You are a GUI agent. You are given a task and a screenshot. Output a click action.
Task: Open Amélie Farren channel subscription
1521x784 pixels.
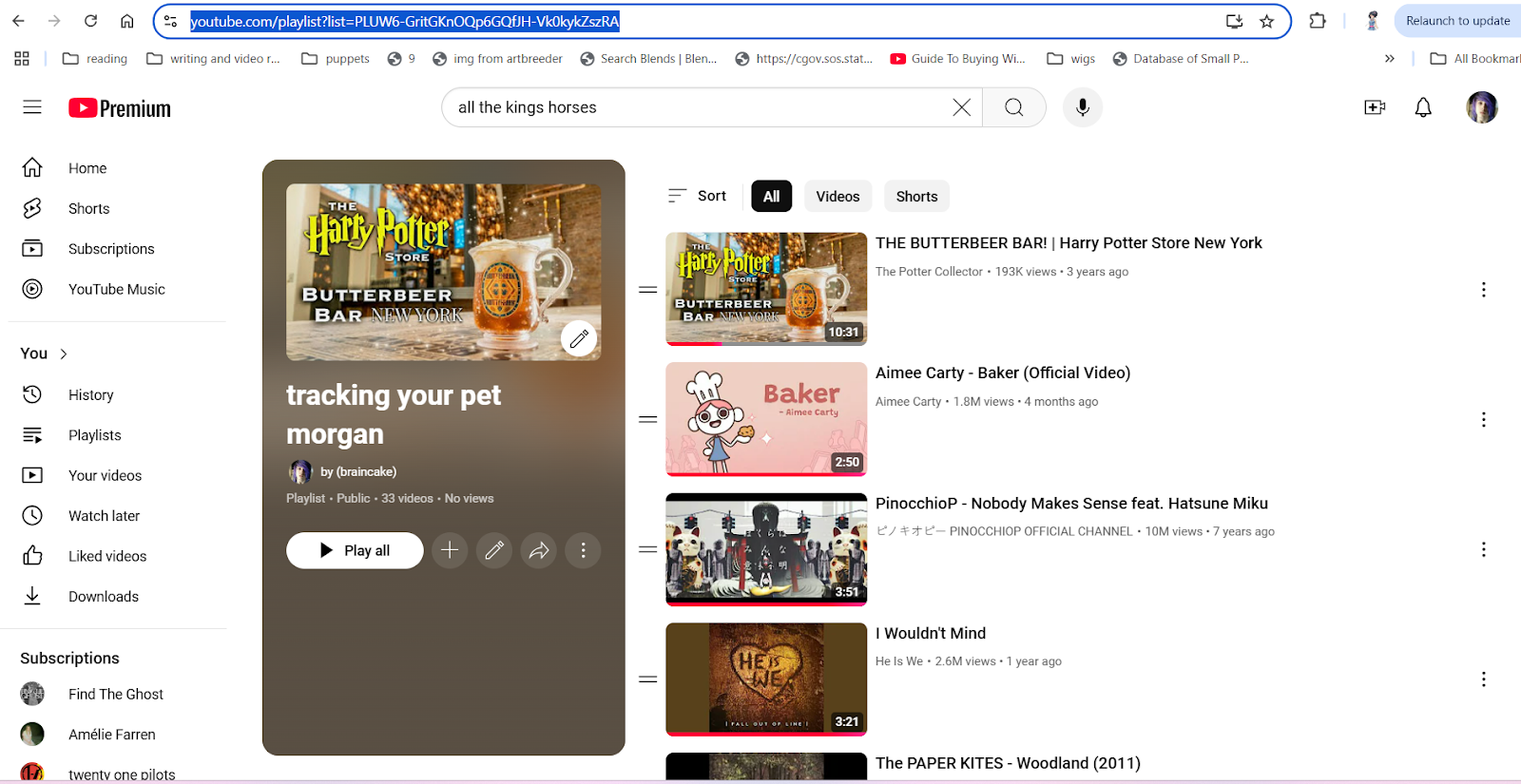tap(114, 735)
